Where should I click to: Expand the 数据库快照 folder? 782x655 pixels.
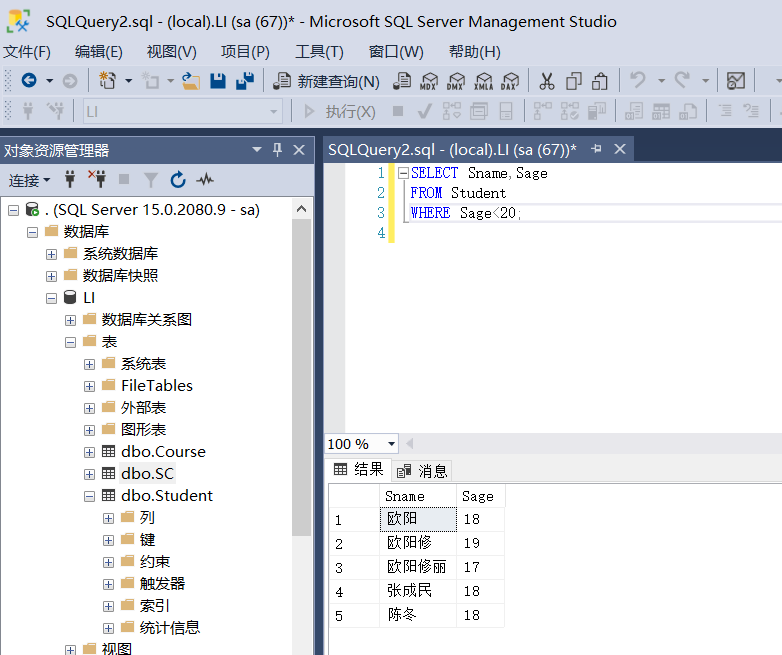click(51, 276)
